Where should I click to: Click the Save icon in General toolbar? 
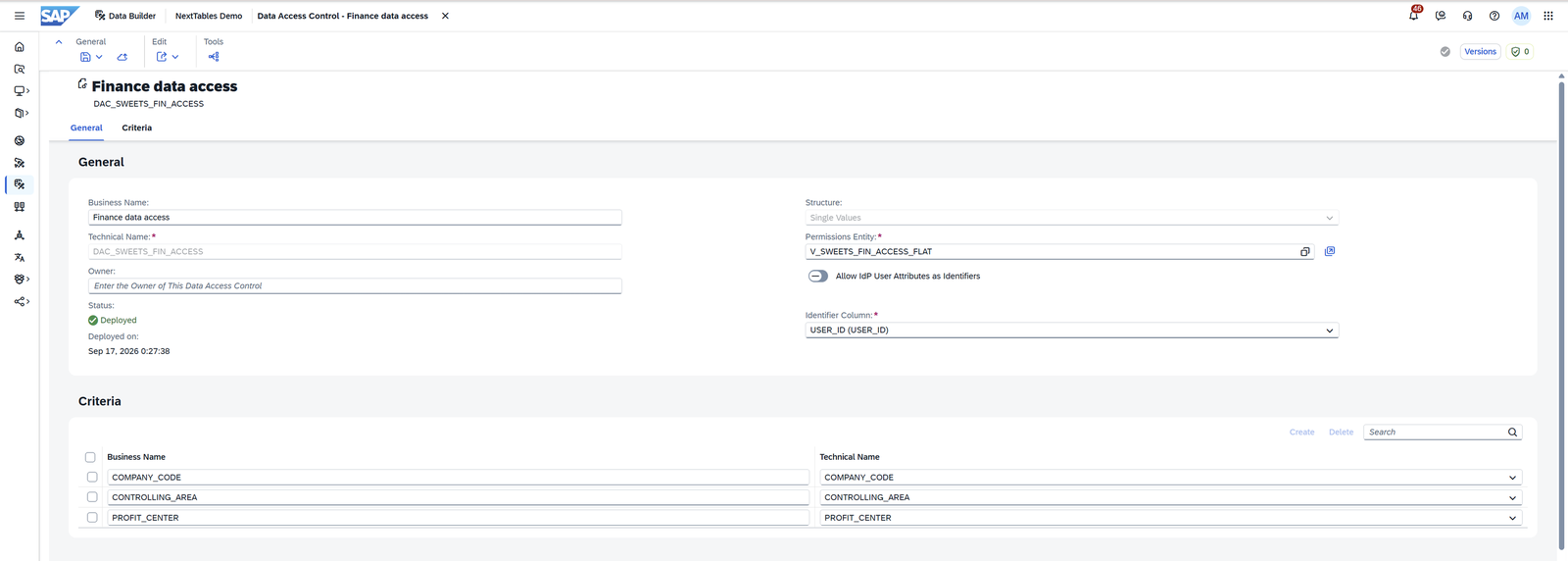click(x=85, y=57)
